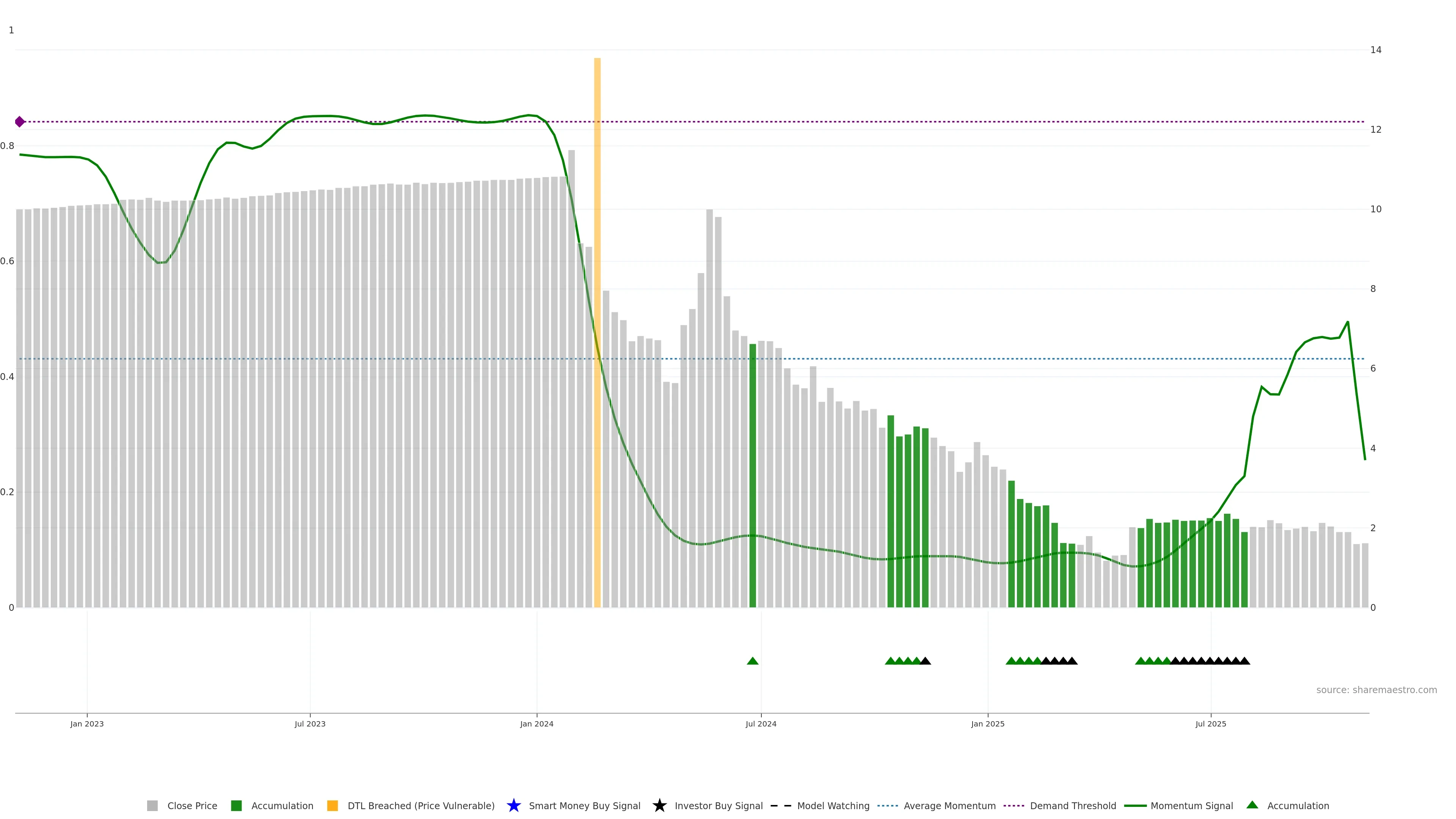The height and width of the screenshot is (819, 1456).
Task: Click the green Accumulation triangle legend icon
Action: click(1252, 805)
